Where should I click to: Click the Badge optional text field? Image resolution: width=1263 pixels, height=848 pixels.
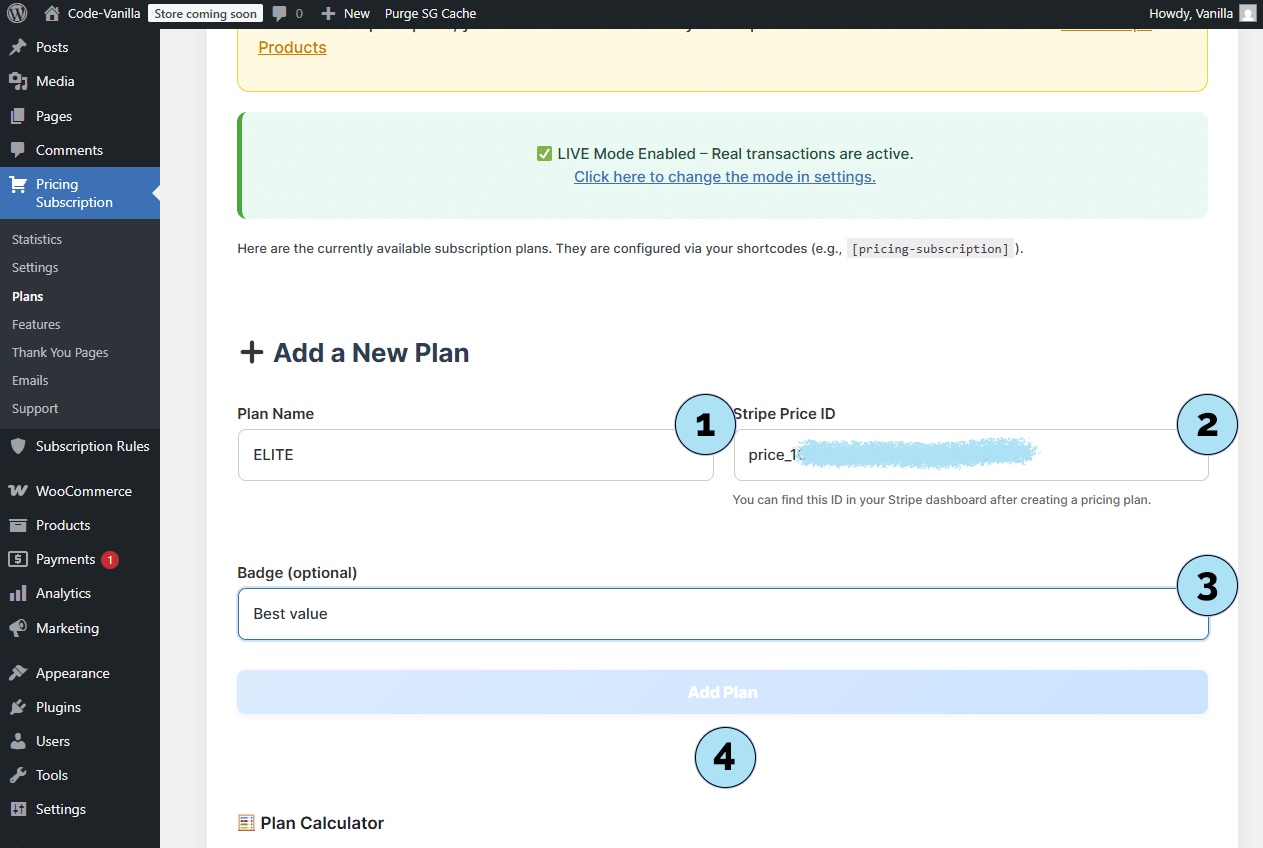[700, 614]
